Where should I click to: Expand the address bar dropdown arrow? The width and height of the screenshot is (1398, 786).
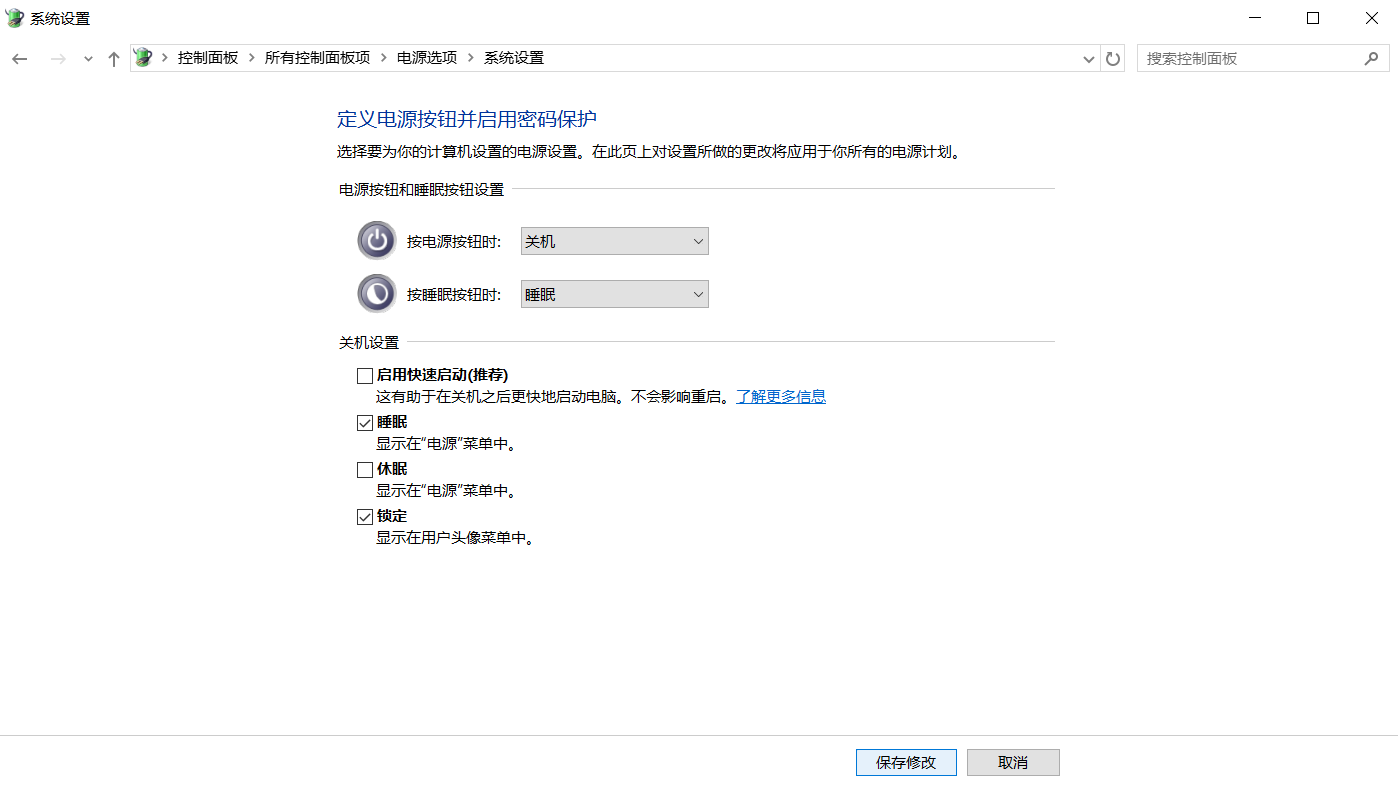1089,59
